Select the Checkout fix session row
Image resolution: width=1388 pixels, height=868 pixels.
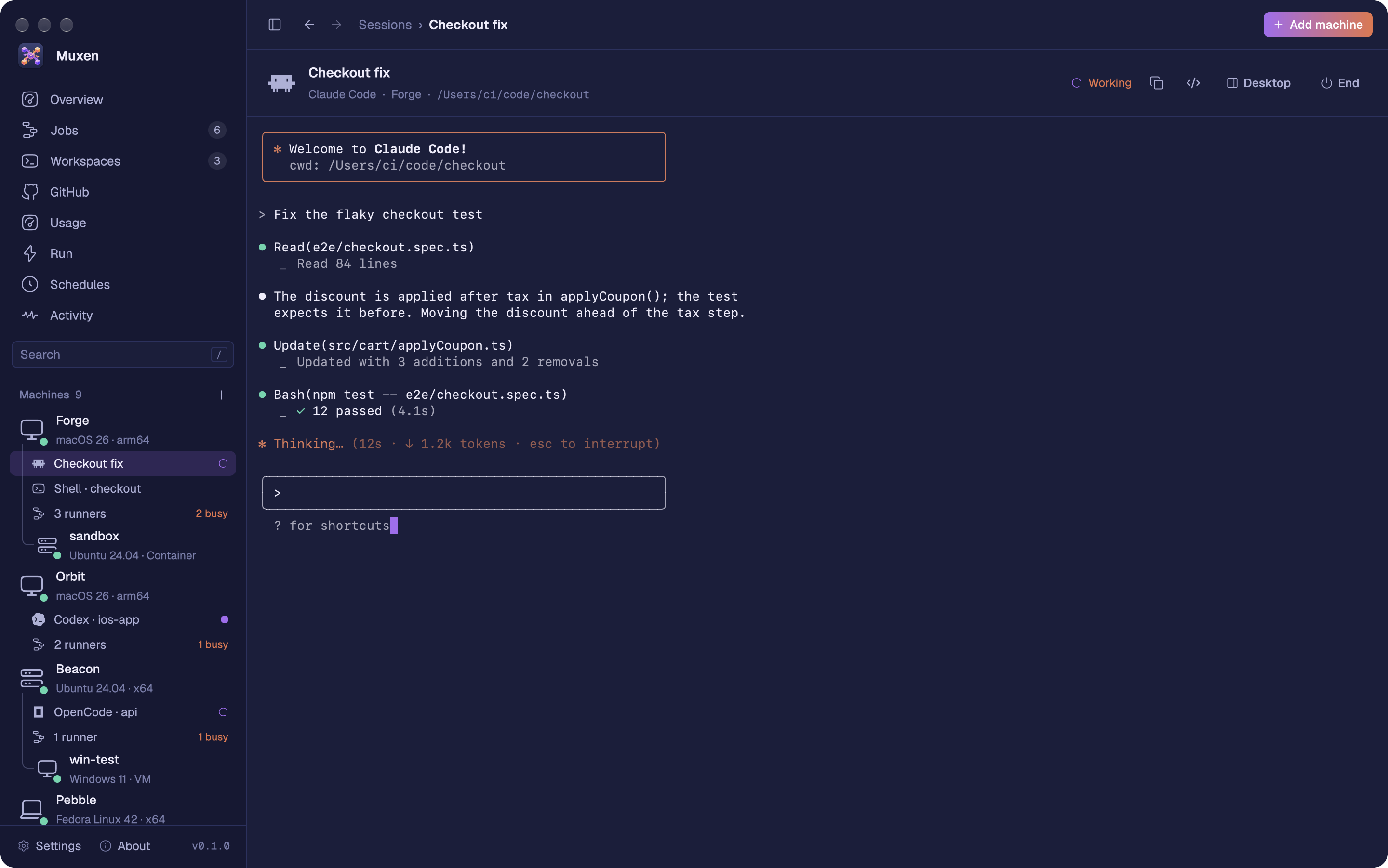pyautogui.click(x=123, y=463)
